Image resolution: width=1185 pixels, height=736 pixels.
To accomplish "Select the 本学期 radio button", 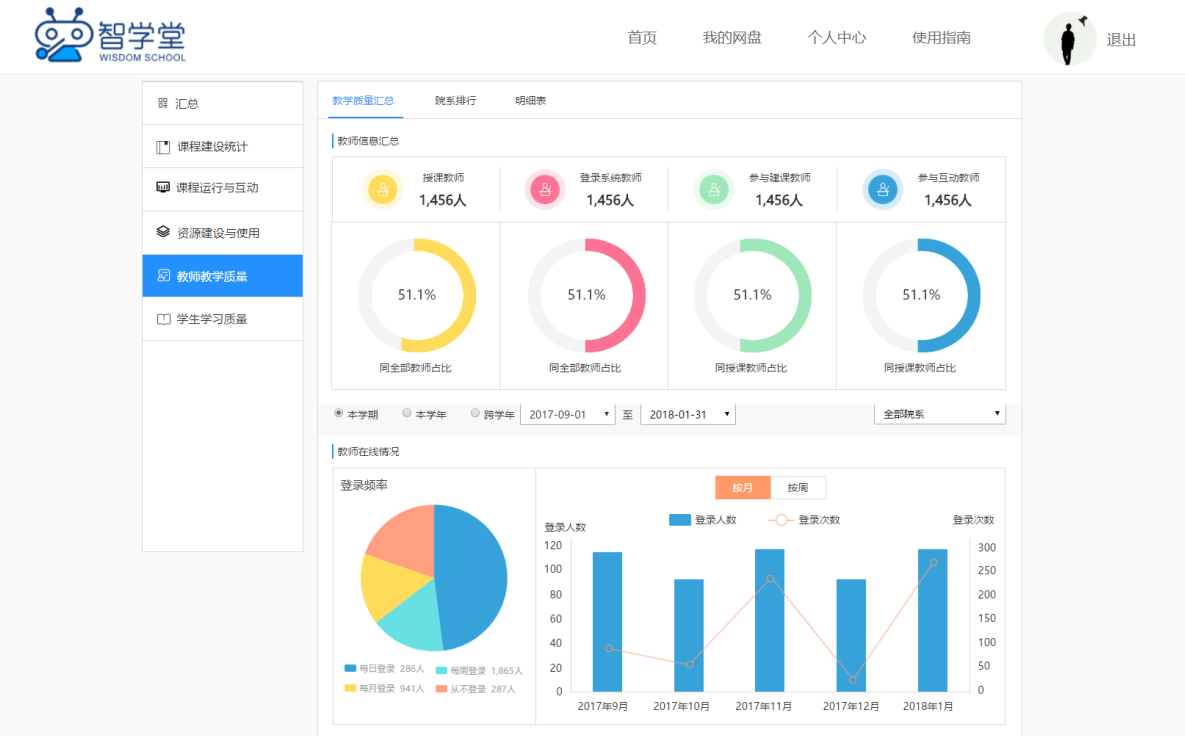I will pyautogui.click(x=339, y=413).
